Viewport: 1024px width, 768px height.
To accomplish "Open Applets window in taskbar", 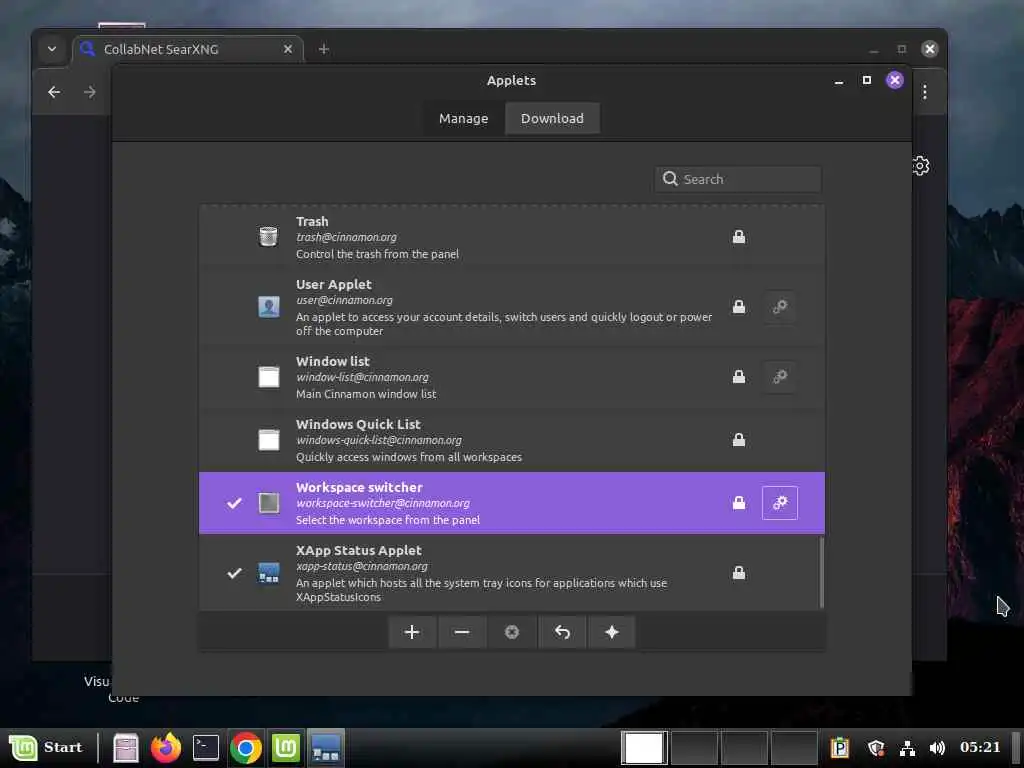I will click(x=325, y=748).
